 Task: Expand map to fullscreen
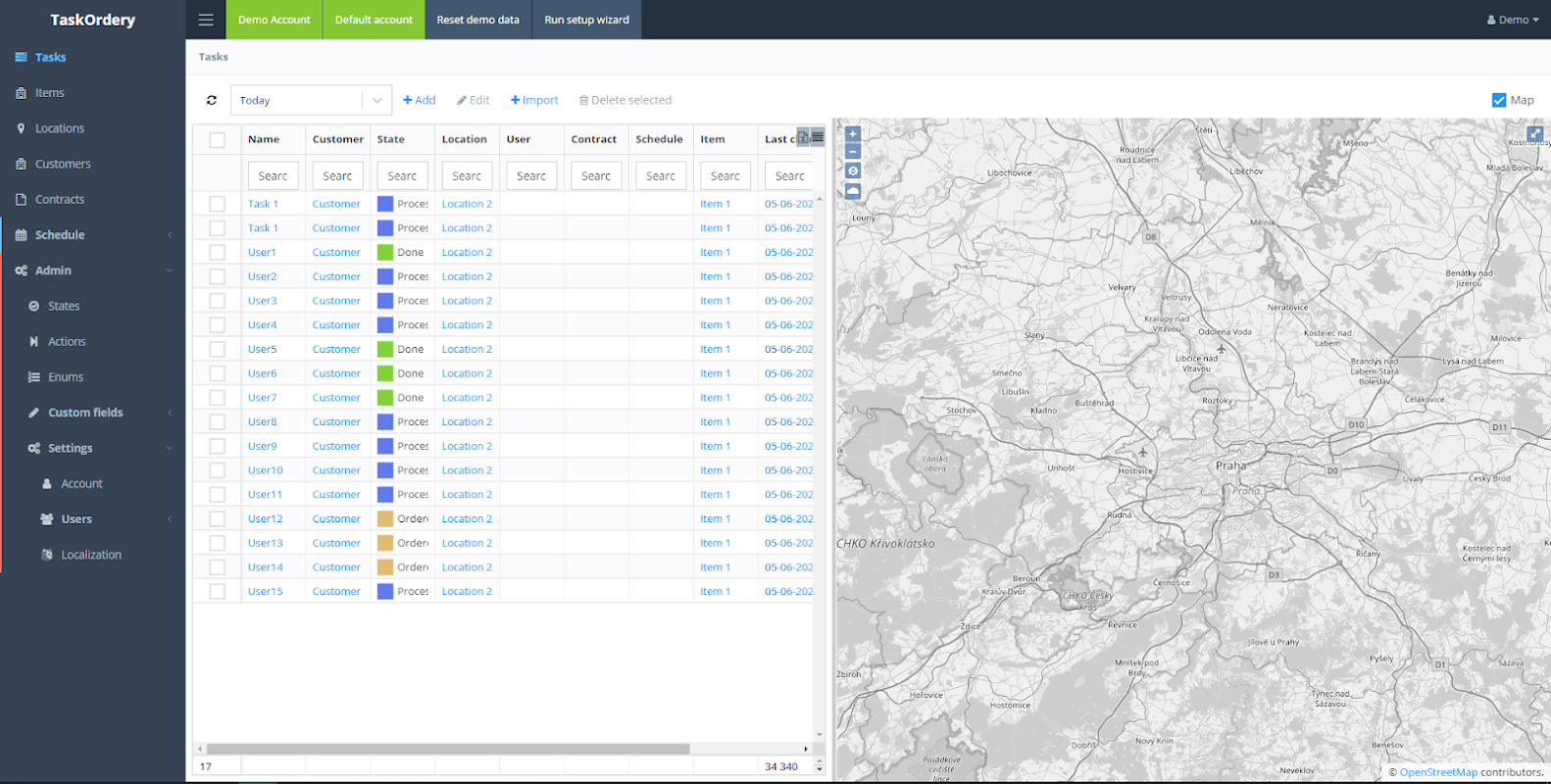click(x=1534, y=134)
